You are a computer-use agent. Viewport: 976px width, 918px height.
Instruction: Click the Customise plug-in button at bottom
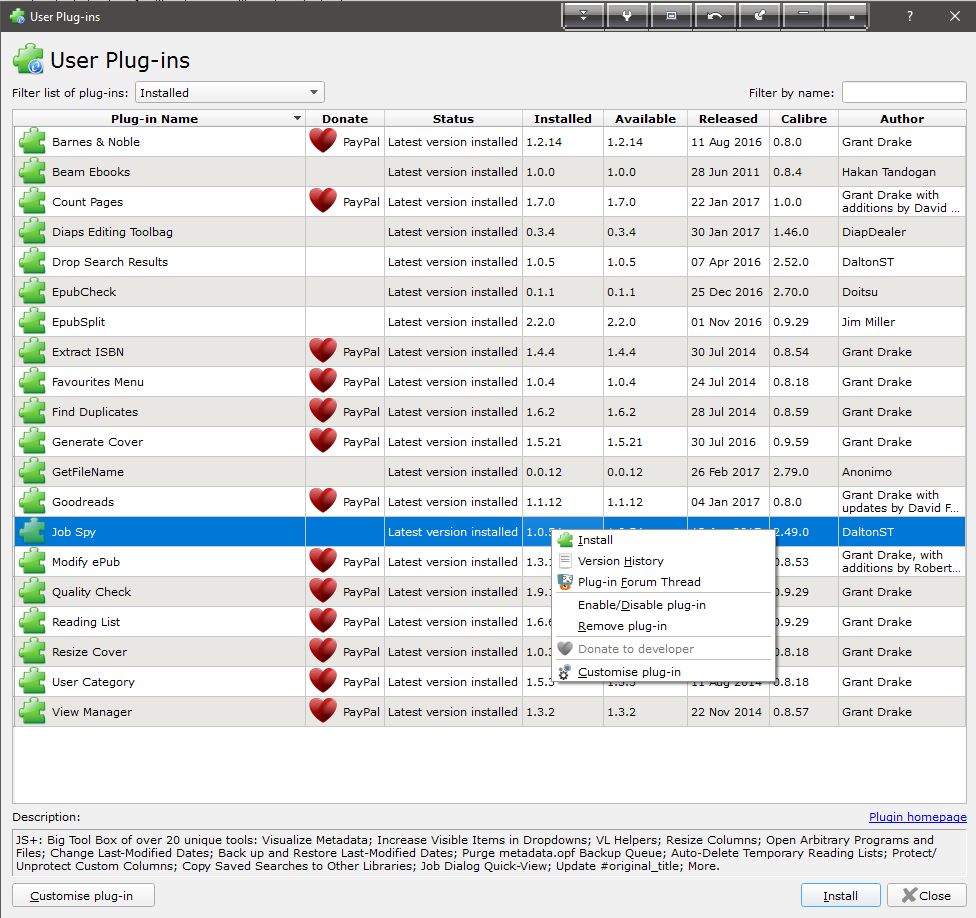(83, 896)
